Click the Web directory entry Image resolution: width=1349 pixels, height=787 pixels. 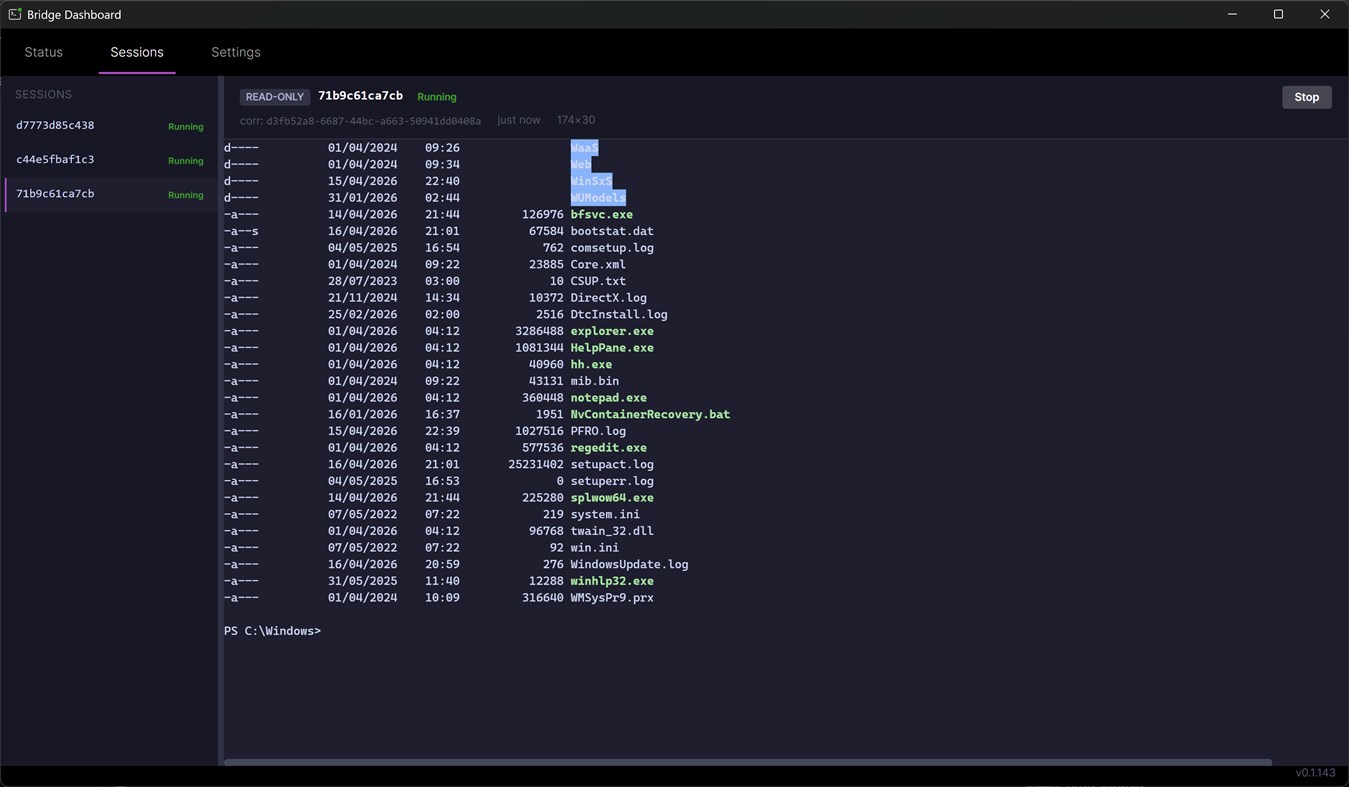click(581, 164)
